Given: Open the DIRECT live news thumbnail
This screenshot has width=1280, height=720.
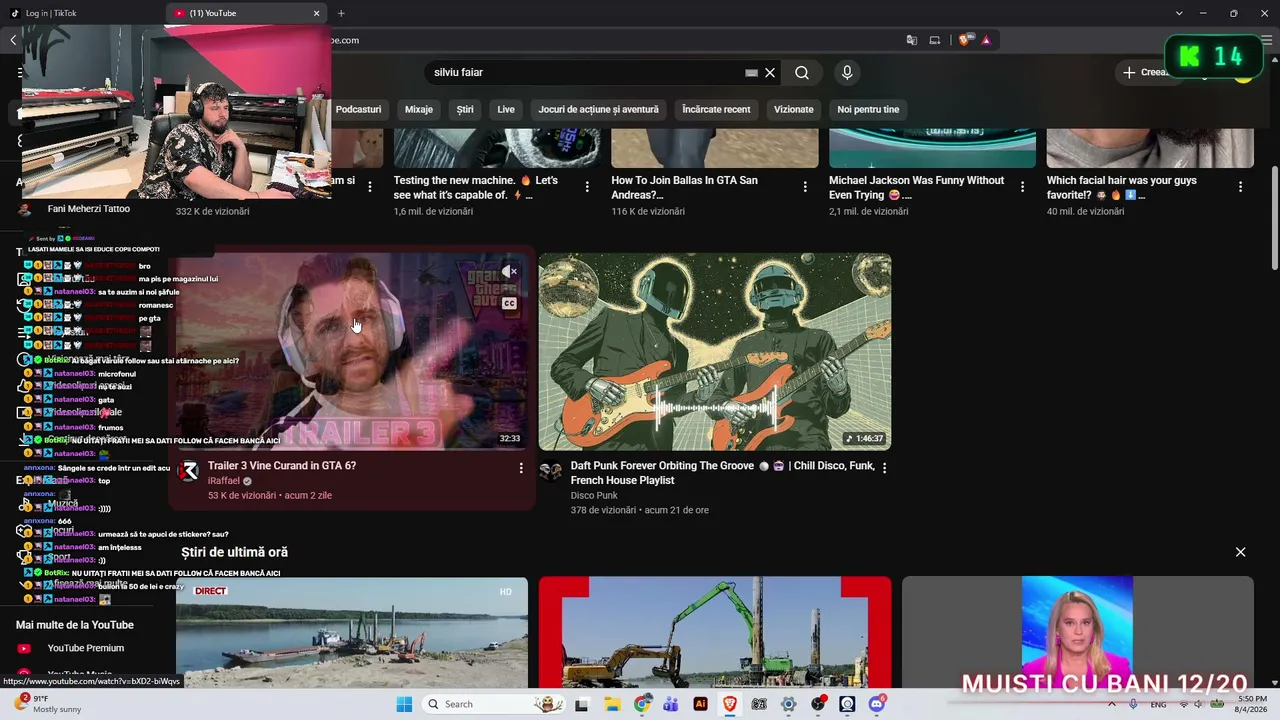Looking at the screenshot, I should click(352, 633).
